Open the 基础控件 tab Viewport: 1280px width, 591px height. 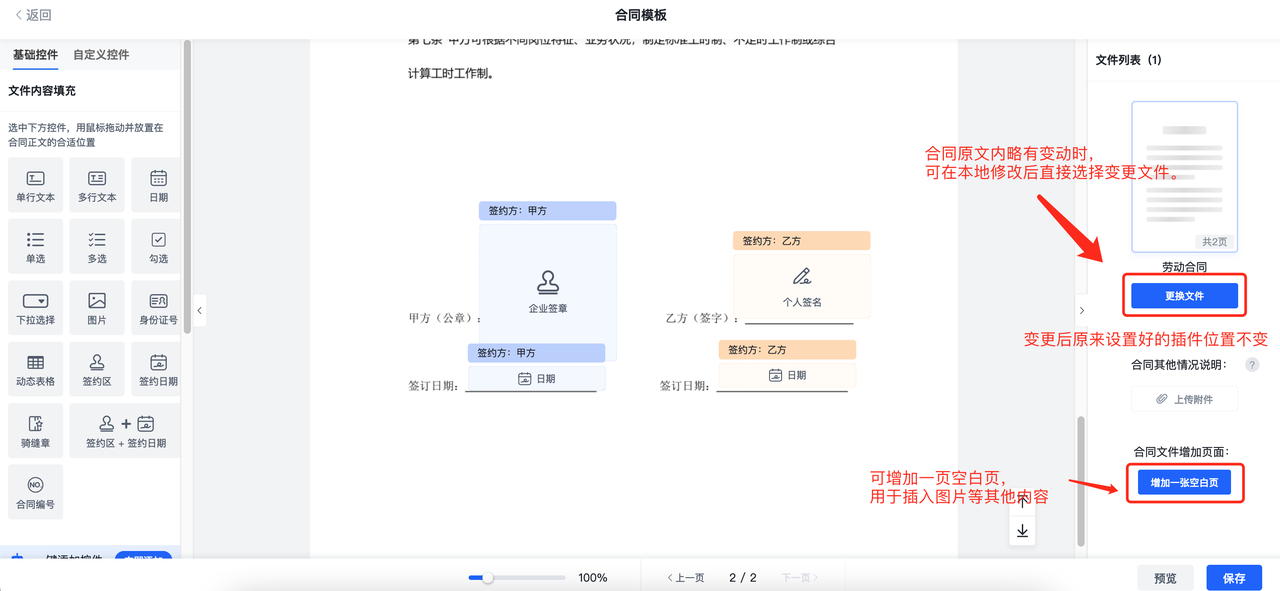point(35,55)
